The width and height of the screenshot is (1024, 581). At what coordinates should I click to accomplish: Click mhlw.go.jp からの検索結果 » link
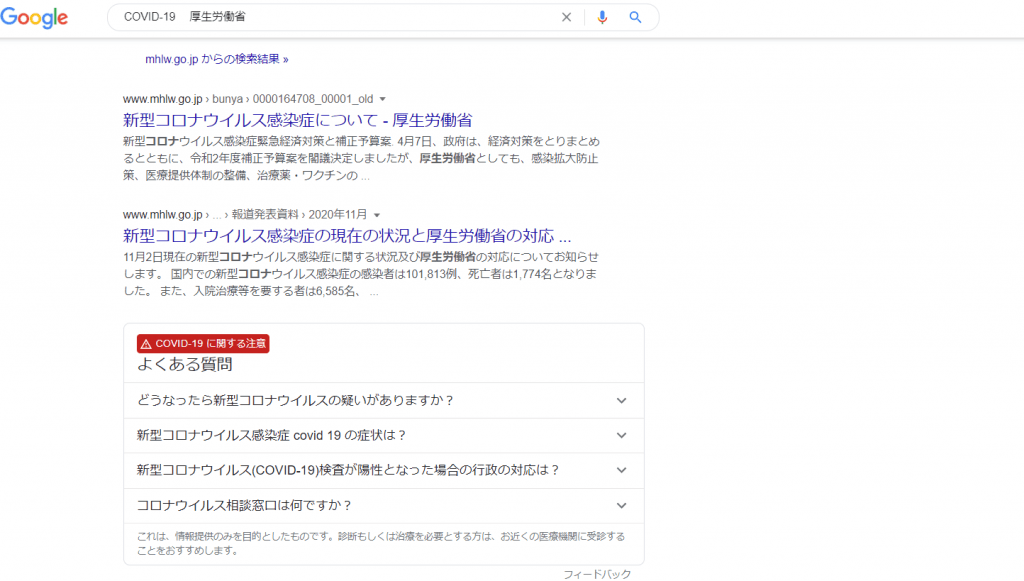click(216, 59)
